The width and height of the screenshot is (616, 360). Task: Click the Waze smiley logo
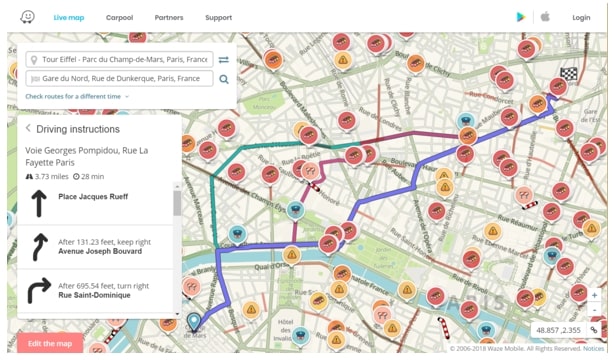(x=27, y=17)
